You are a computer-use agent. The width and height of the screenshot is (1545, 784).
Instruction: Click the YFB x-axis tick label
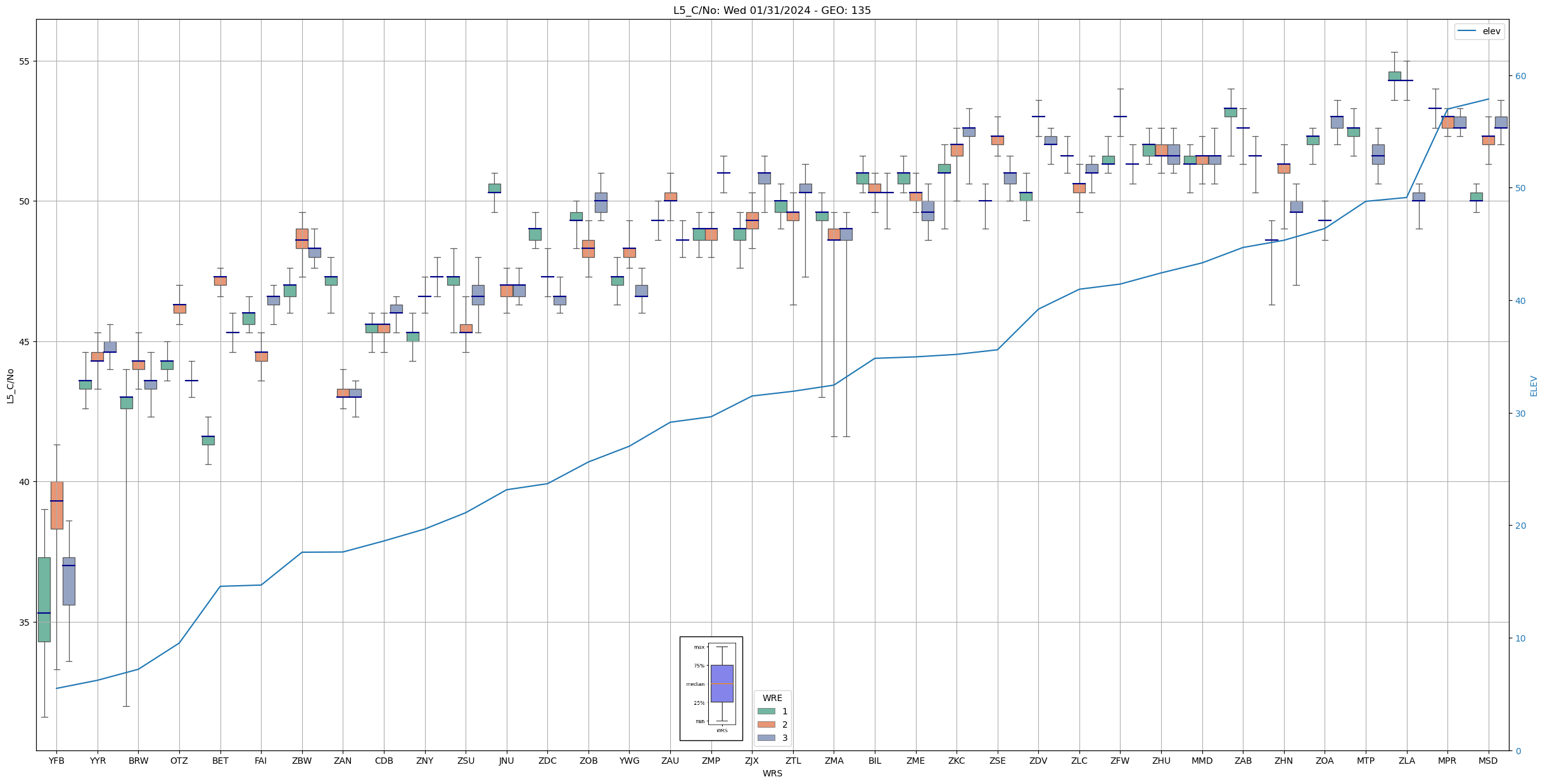pyautogui.click(x=56, y=761)
